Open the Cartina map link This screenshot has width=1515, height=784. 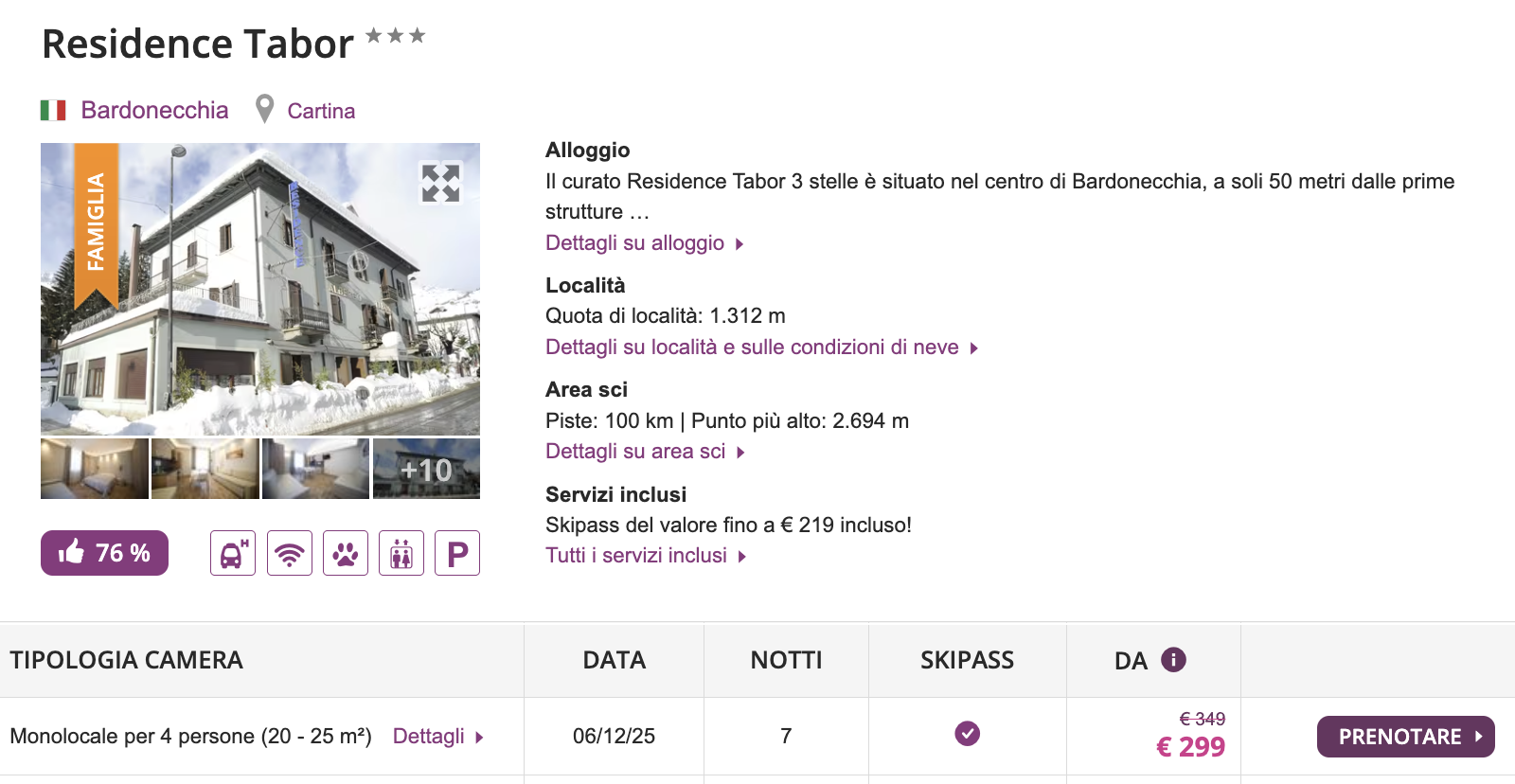pyautogui.click(x=321, y=112)
